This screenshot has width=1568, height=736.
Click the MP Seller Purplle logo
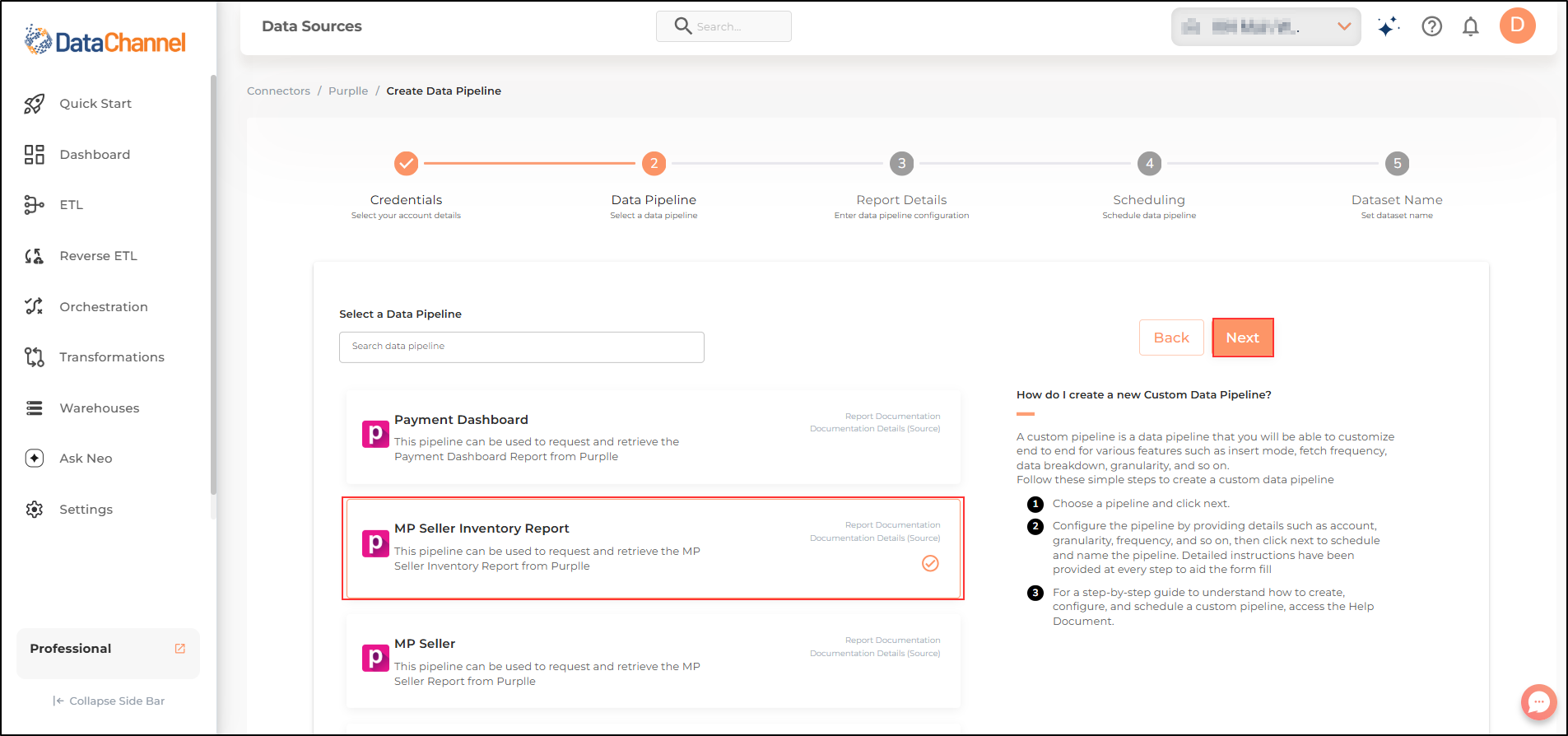[375, 658]
